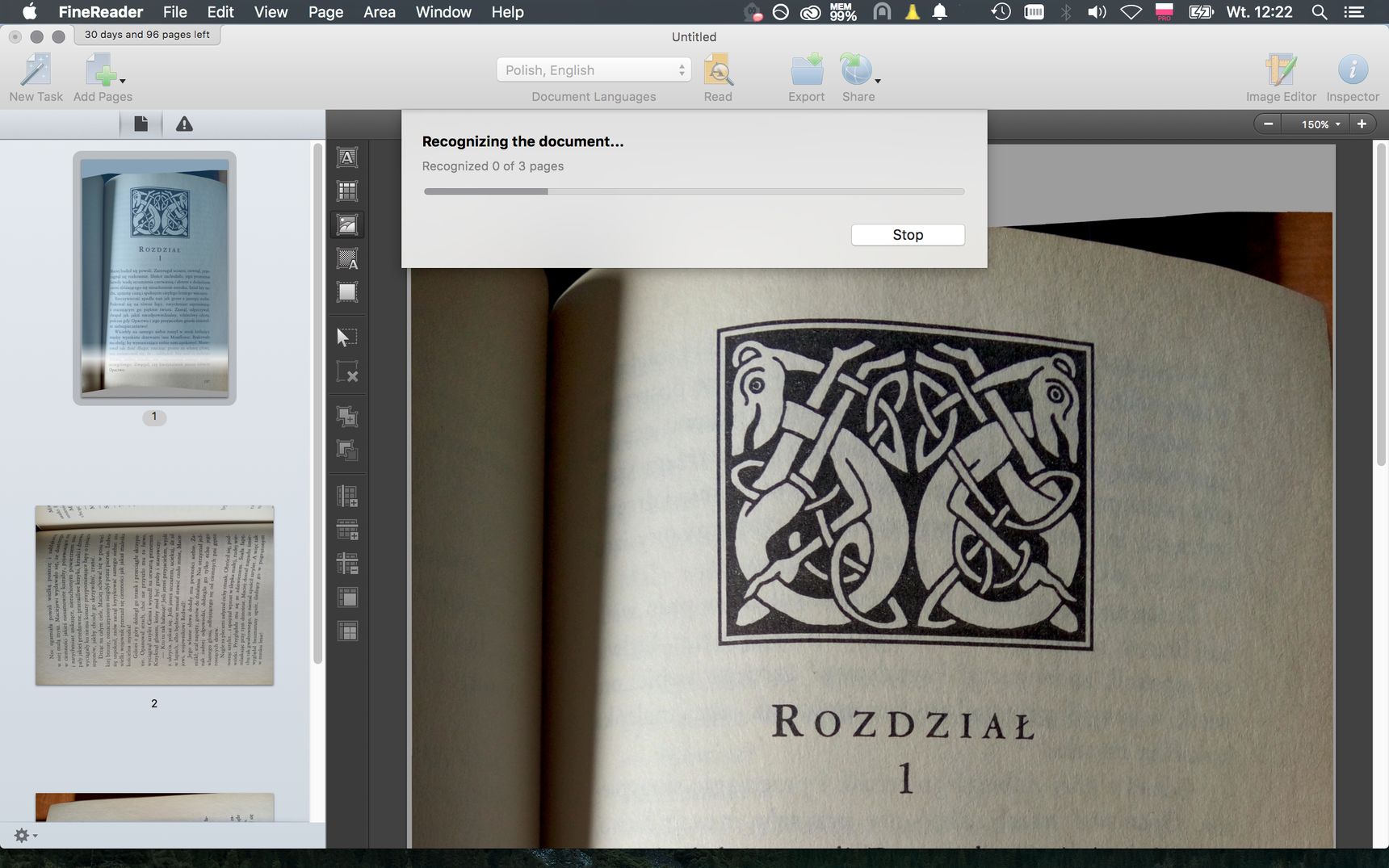
Task: Select page 1 thumbnail
Action: 154,278
